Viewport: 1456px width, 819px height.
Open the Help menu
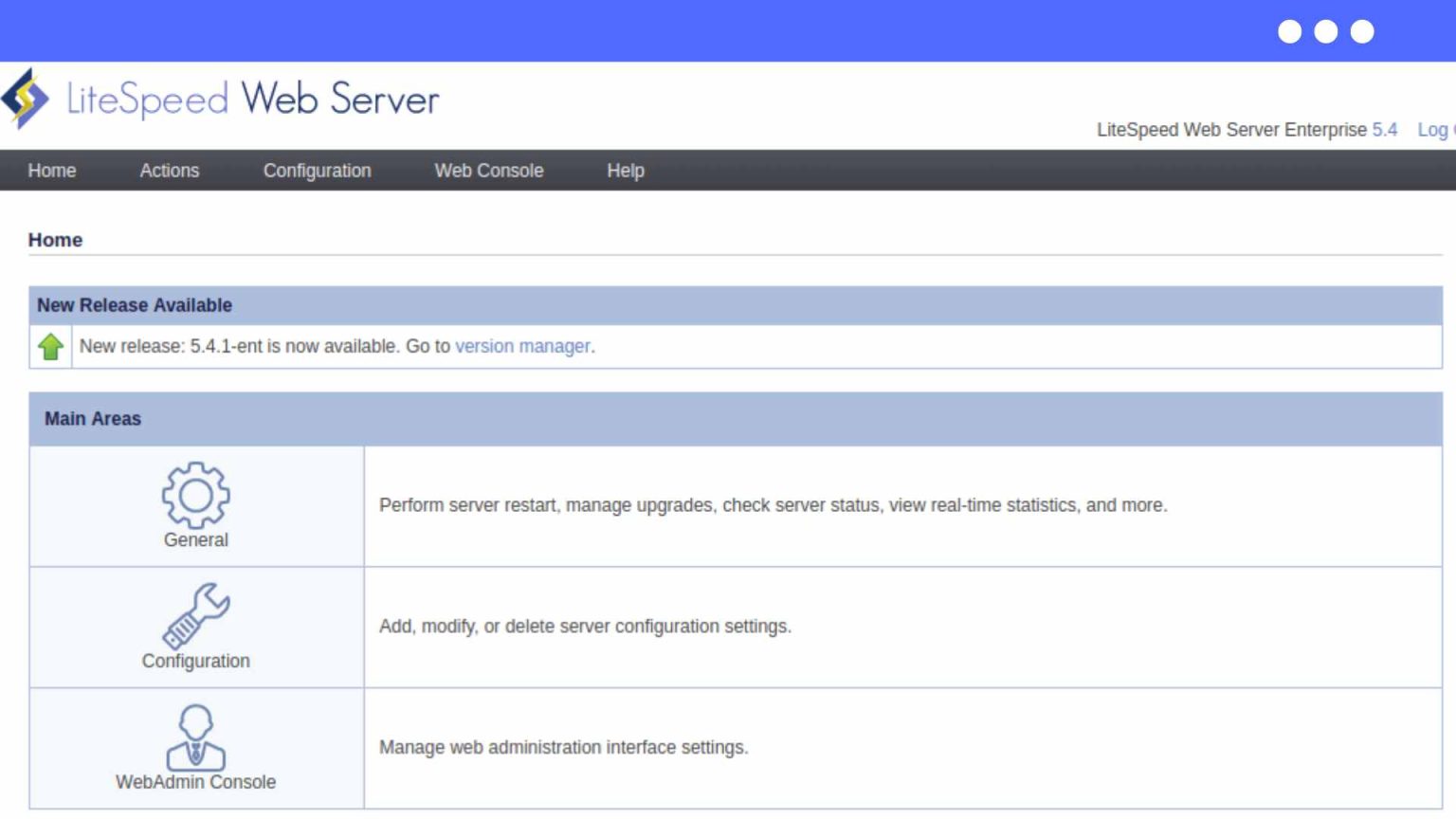pyautogui.click(x=626, y=171)
